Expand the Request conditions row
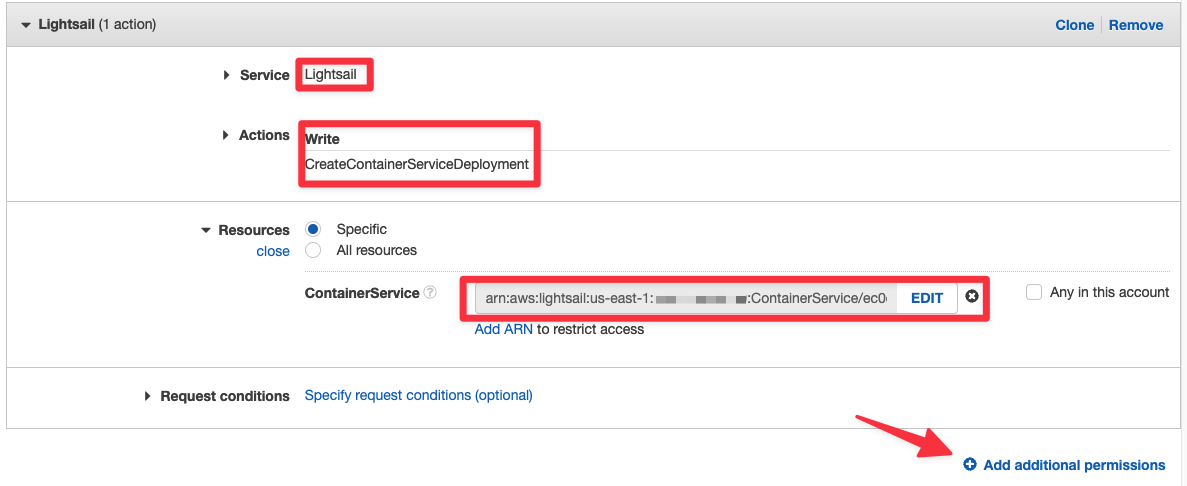The width and height of the screenshot is (1187, 486). [x=148, y=396]
